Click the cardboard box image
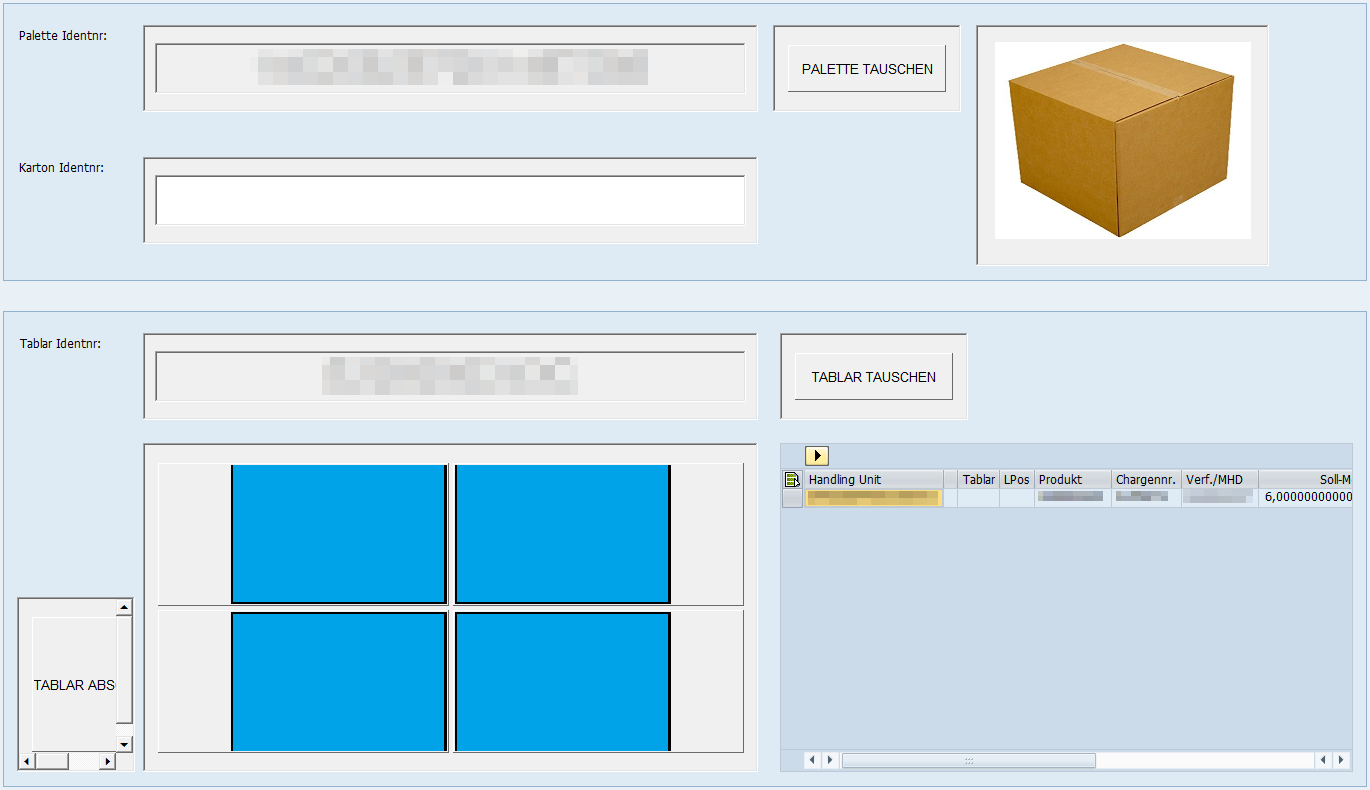Screen dimensions: 1370x790 [x=1122, y=140]
